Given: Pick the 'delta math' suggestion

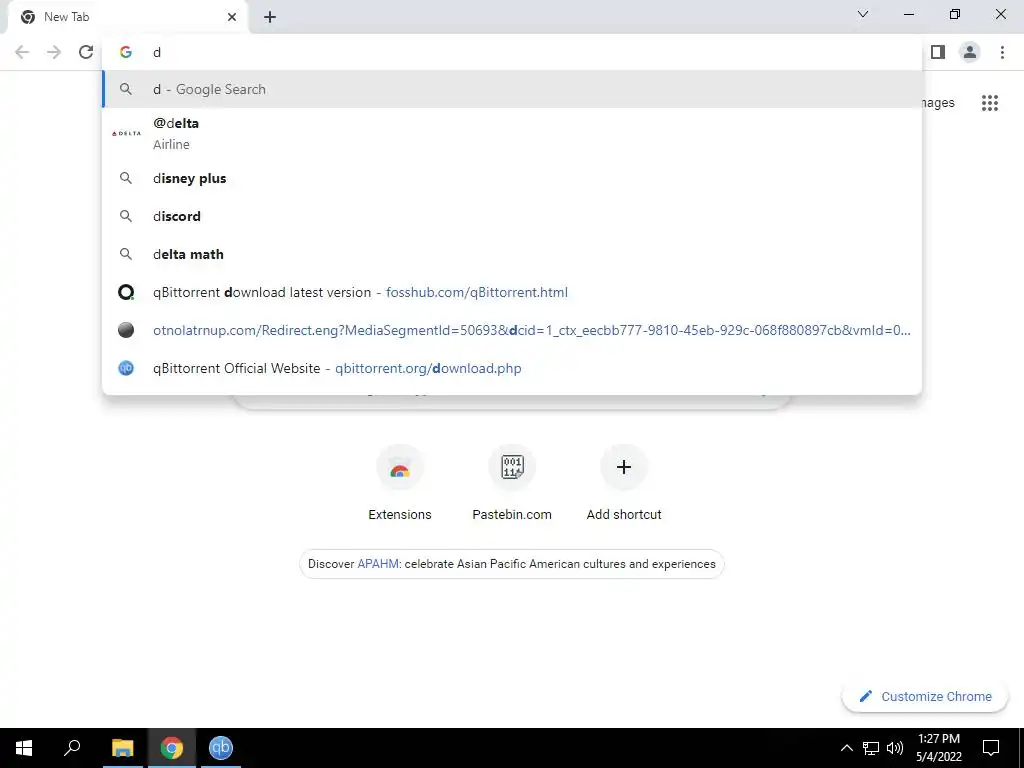Looking at the screenshot, I should (512, 254).
